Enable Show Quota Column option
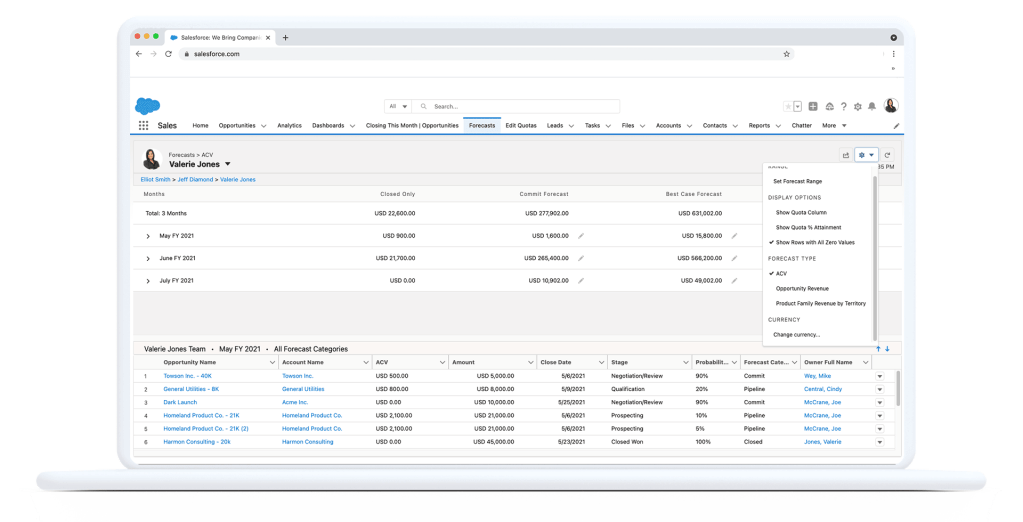This screenshot has width=1023, height=522. [801, 212]
